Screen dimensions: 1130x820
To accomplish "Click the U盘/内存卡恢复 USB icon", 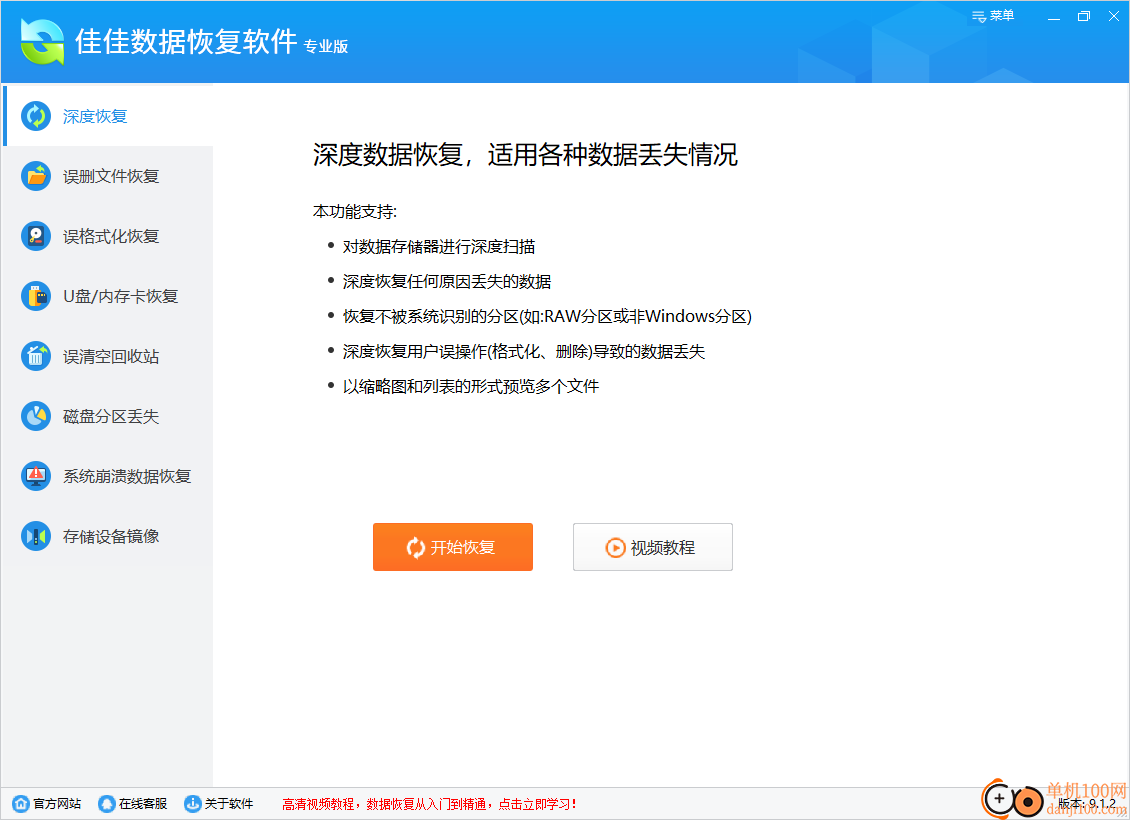I will coord(36,296).
